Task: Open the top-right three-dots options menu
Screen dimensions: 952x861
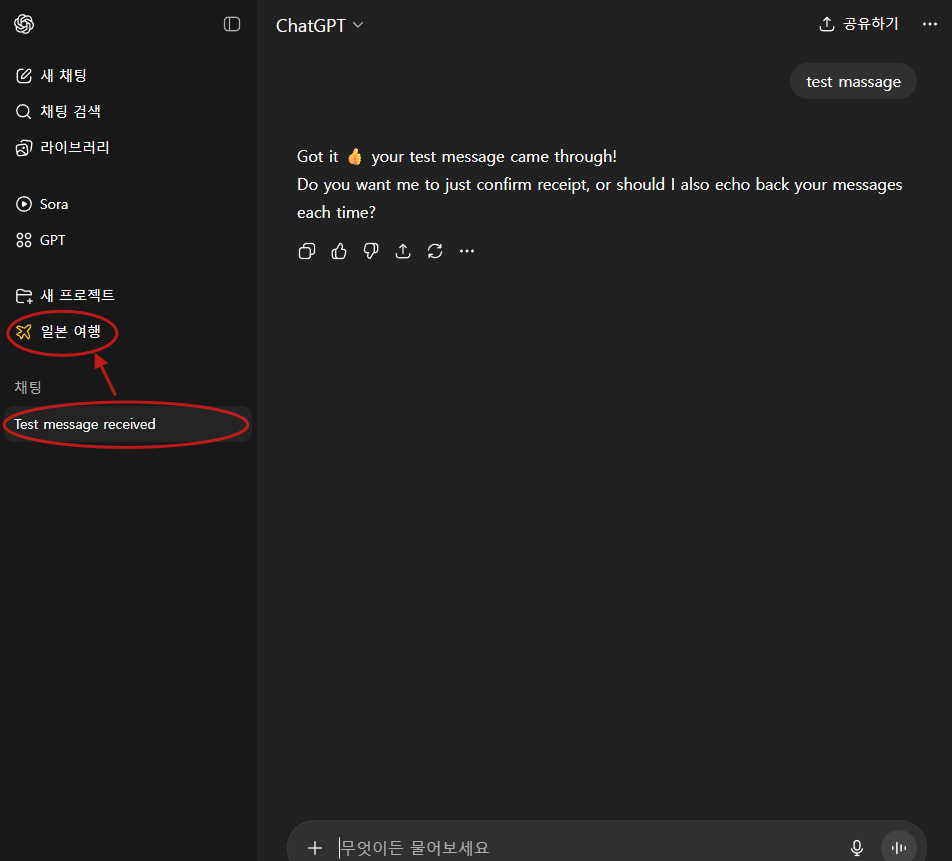Action: click(930, 24)
